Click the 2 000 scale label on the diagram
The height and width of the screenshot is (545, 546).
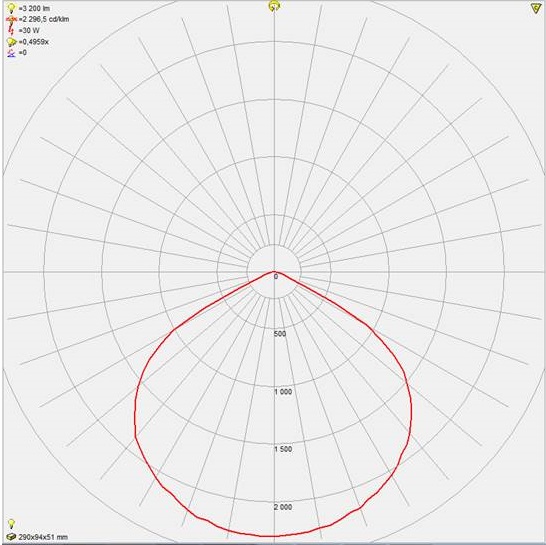pyautogui.click(x=283, y=507)
